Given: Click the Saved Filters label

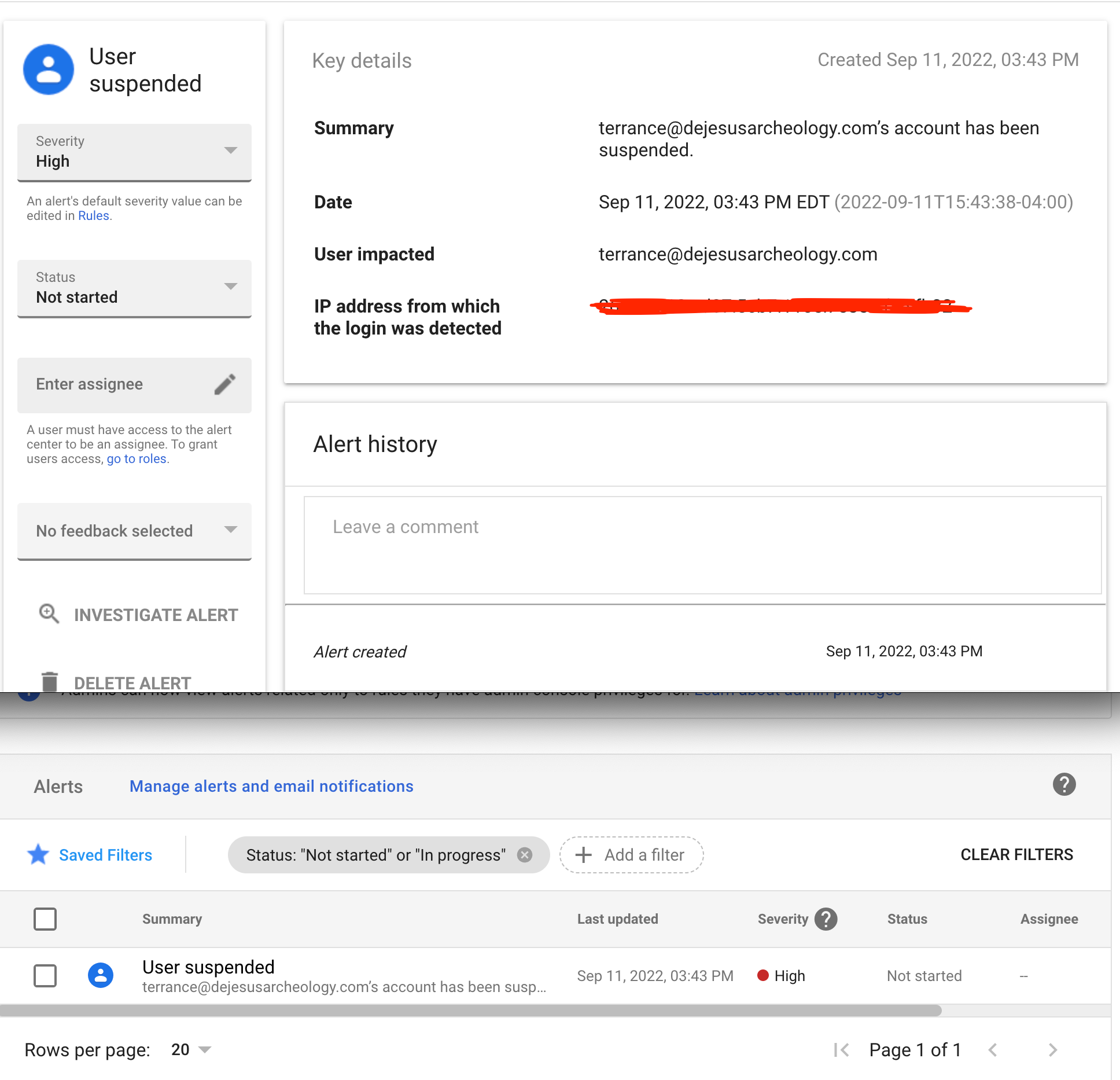Looking at the screenshot, I should (x=106, y=855).
